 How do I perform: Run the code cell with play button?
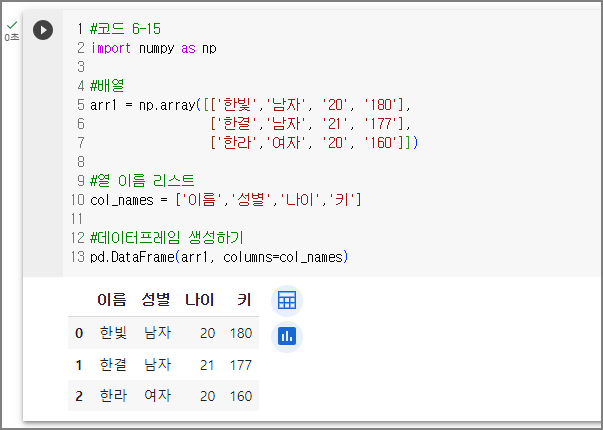click(43, 30)
